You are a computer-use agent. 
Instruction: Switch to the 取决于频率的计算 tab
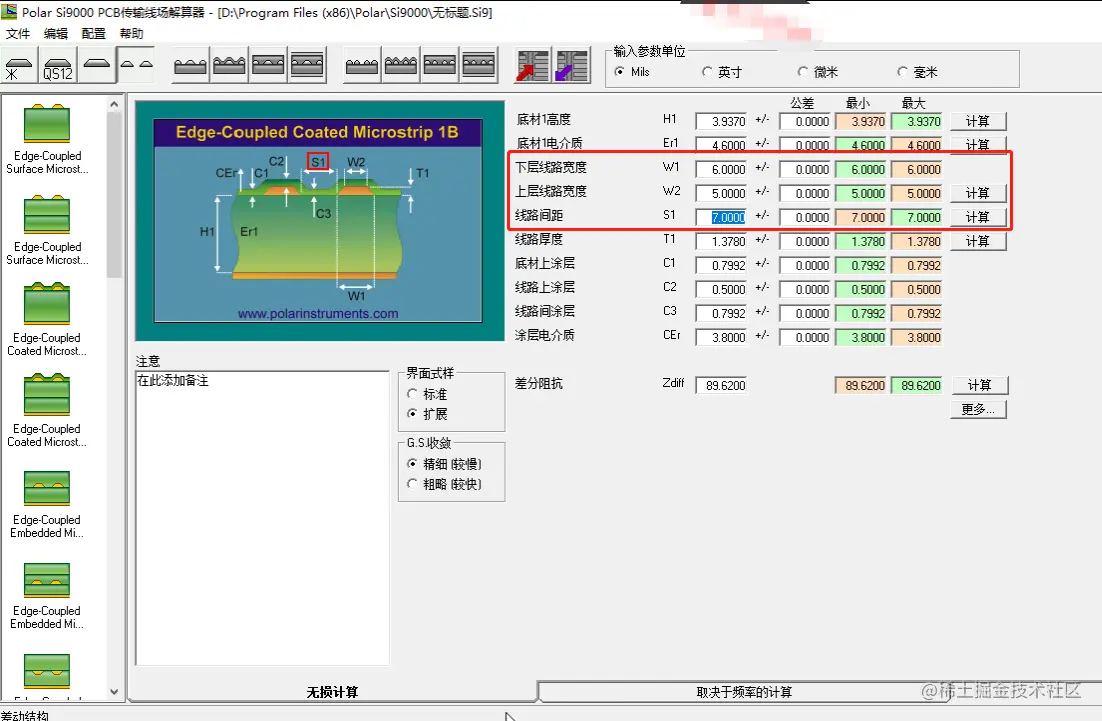744,692
